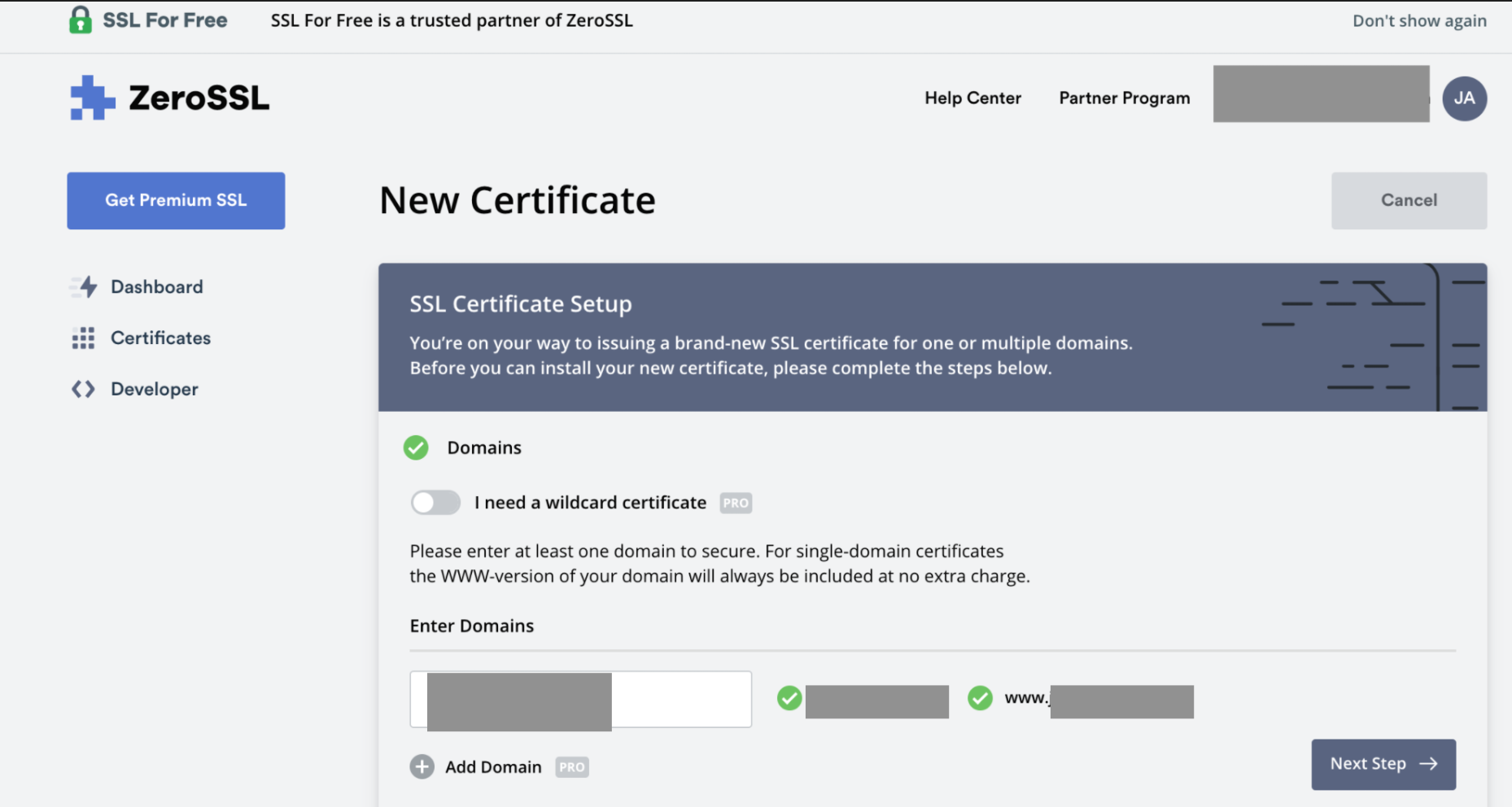This screenshot has width=1512, height=807.
Task: Proceed with the Next Step button
Action: click(1383, 764)
